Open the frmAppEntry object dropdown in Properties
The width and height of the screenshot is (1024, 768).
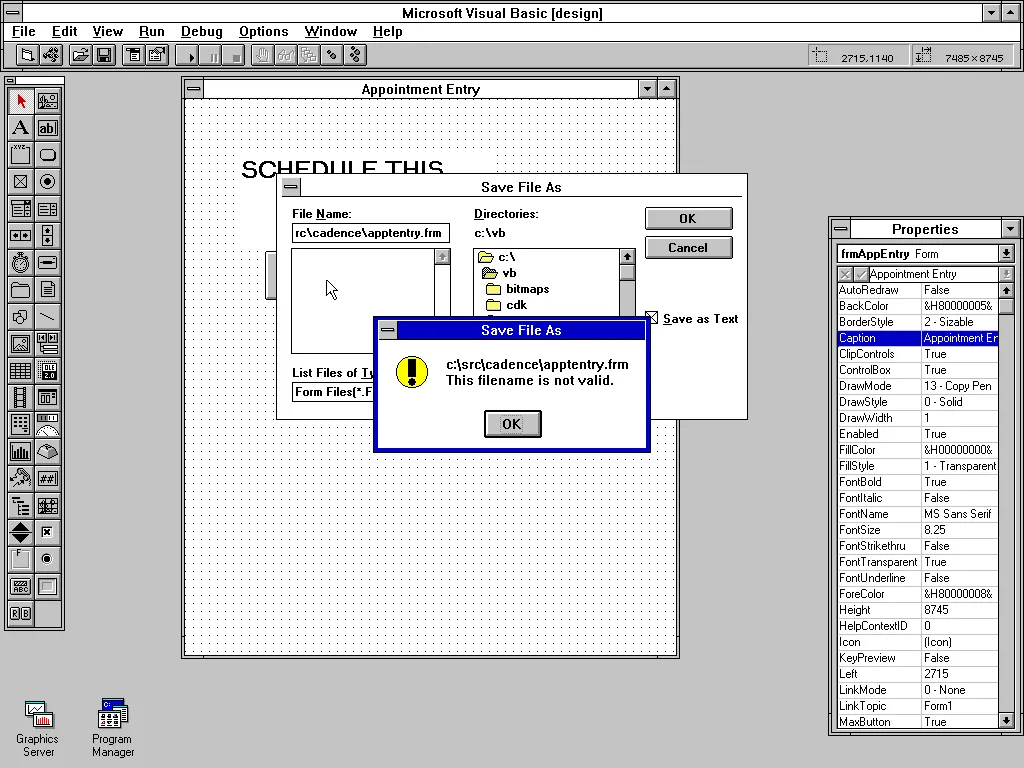[x=1006, y=253]
